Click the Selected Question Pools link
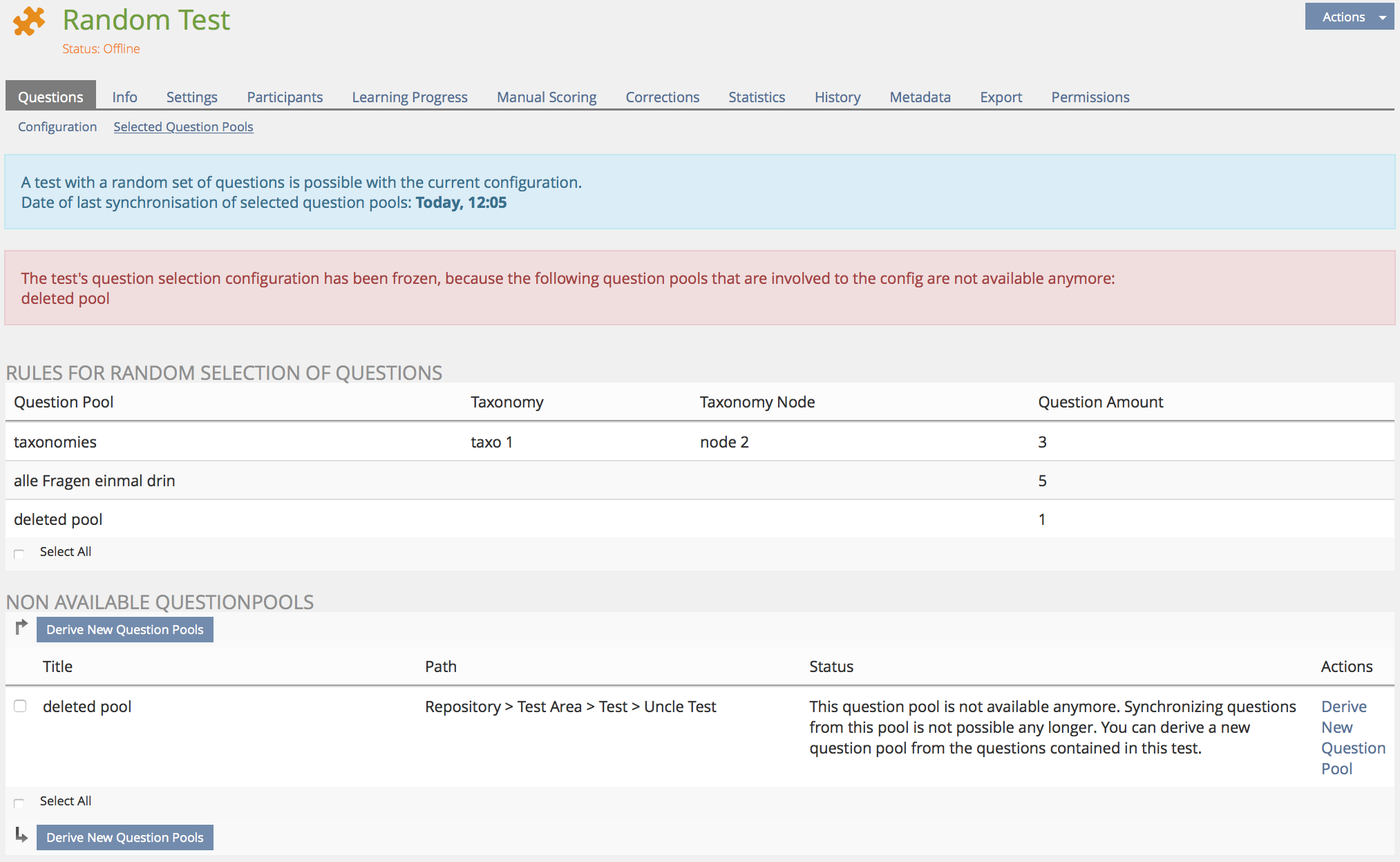Viewport: 1400px width, 862px height. 183,127
